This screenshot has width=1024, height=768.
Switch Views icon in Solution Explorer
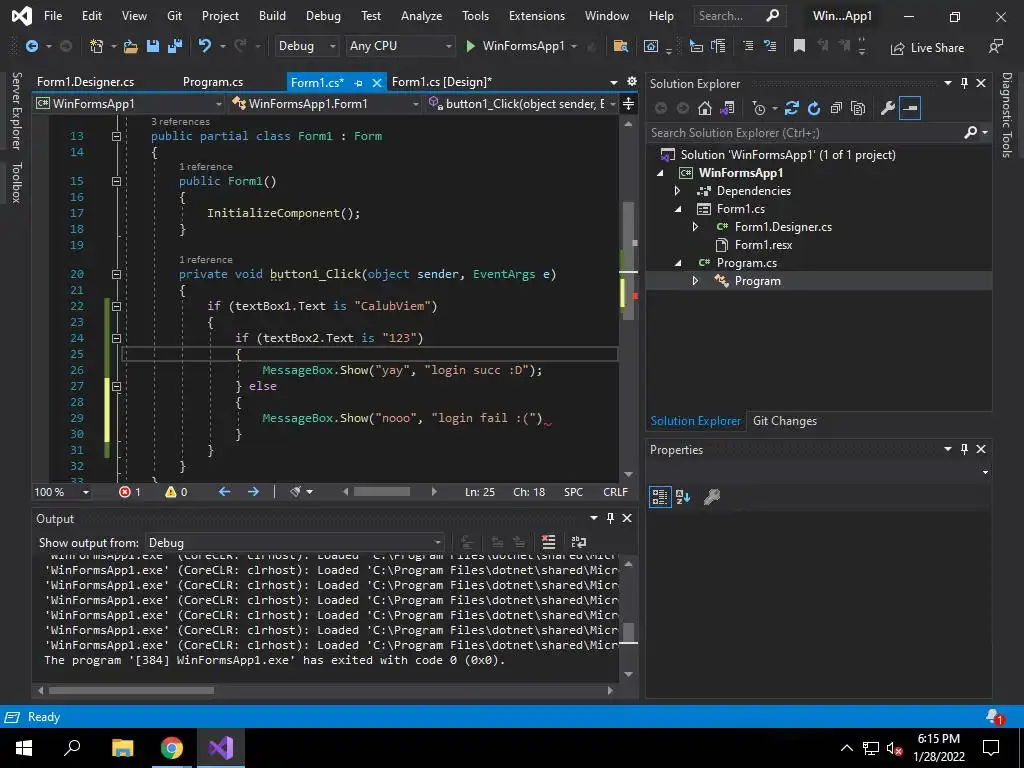[727, 108]
